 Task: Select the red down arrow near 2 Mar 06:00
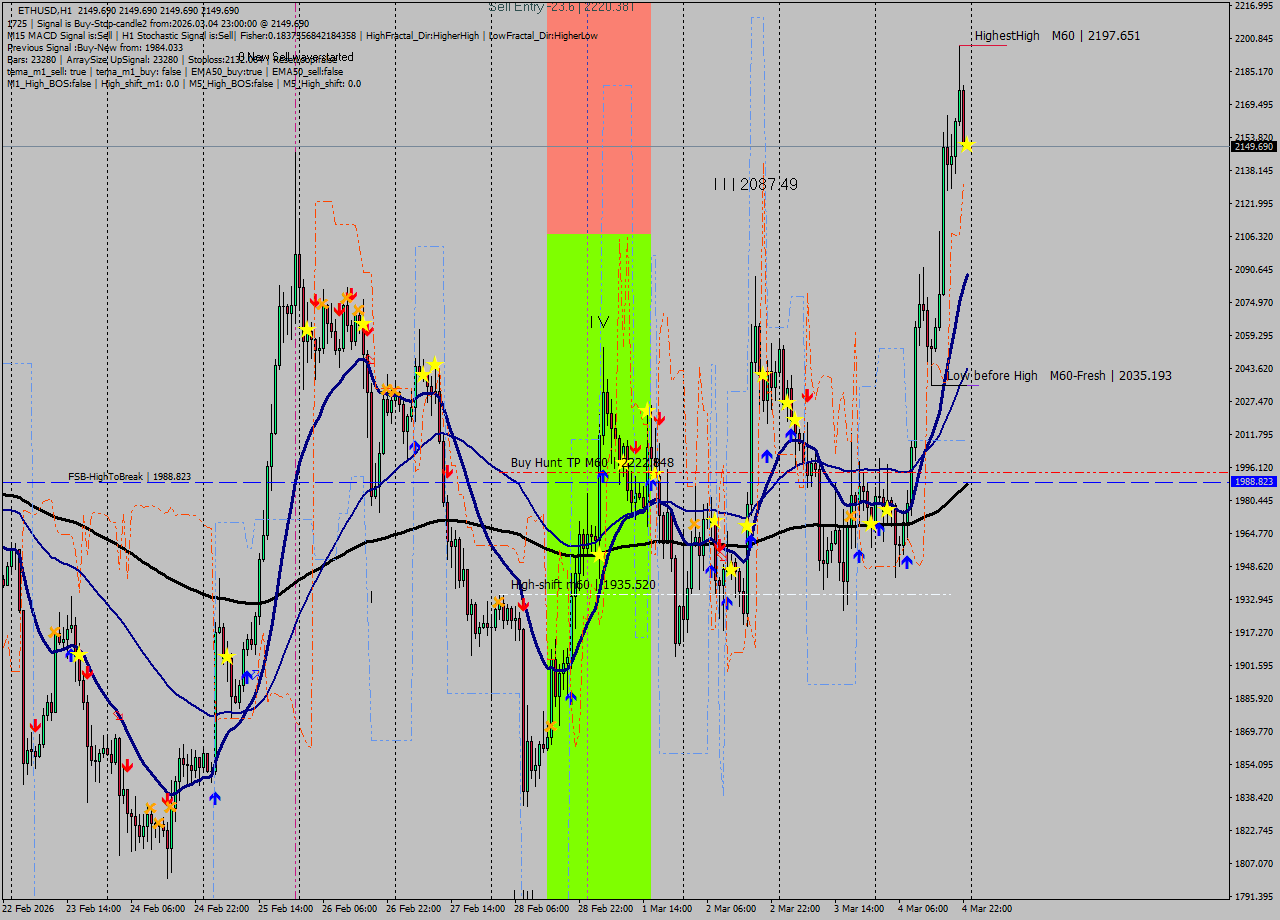click(718, 545)
